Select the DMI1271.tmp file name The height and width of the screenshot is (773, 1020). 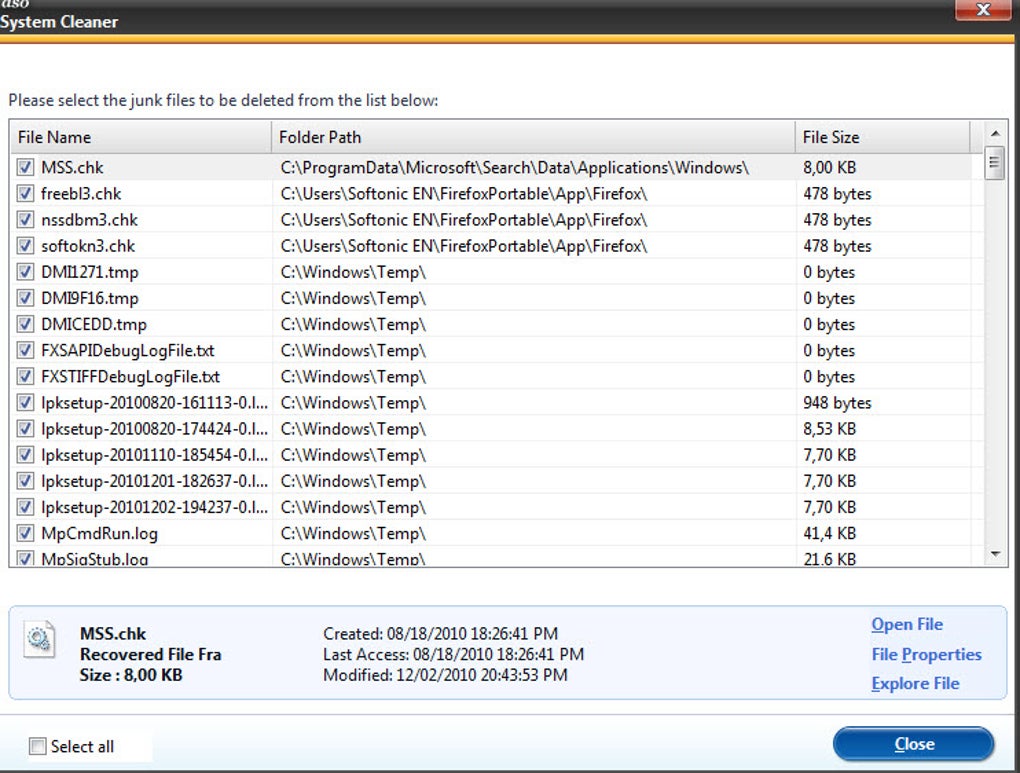(90, 272)
